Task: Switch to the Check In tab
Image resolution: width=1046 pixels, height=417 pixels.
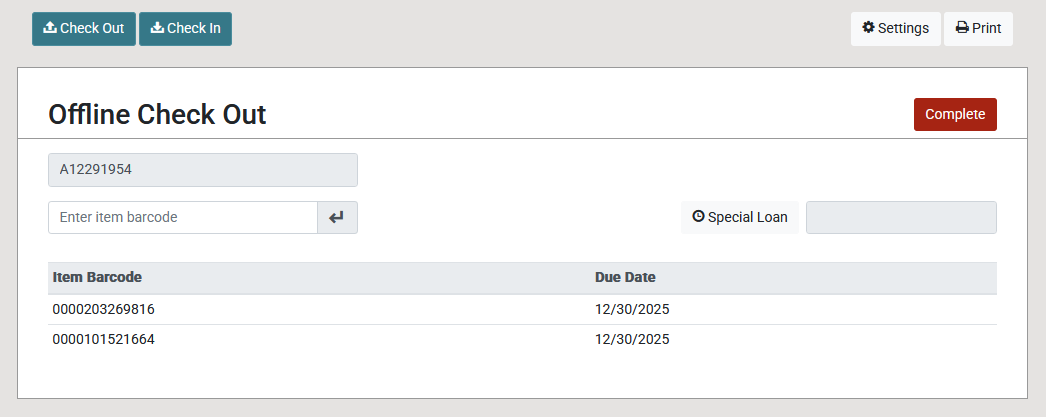Action: [185, 29]
